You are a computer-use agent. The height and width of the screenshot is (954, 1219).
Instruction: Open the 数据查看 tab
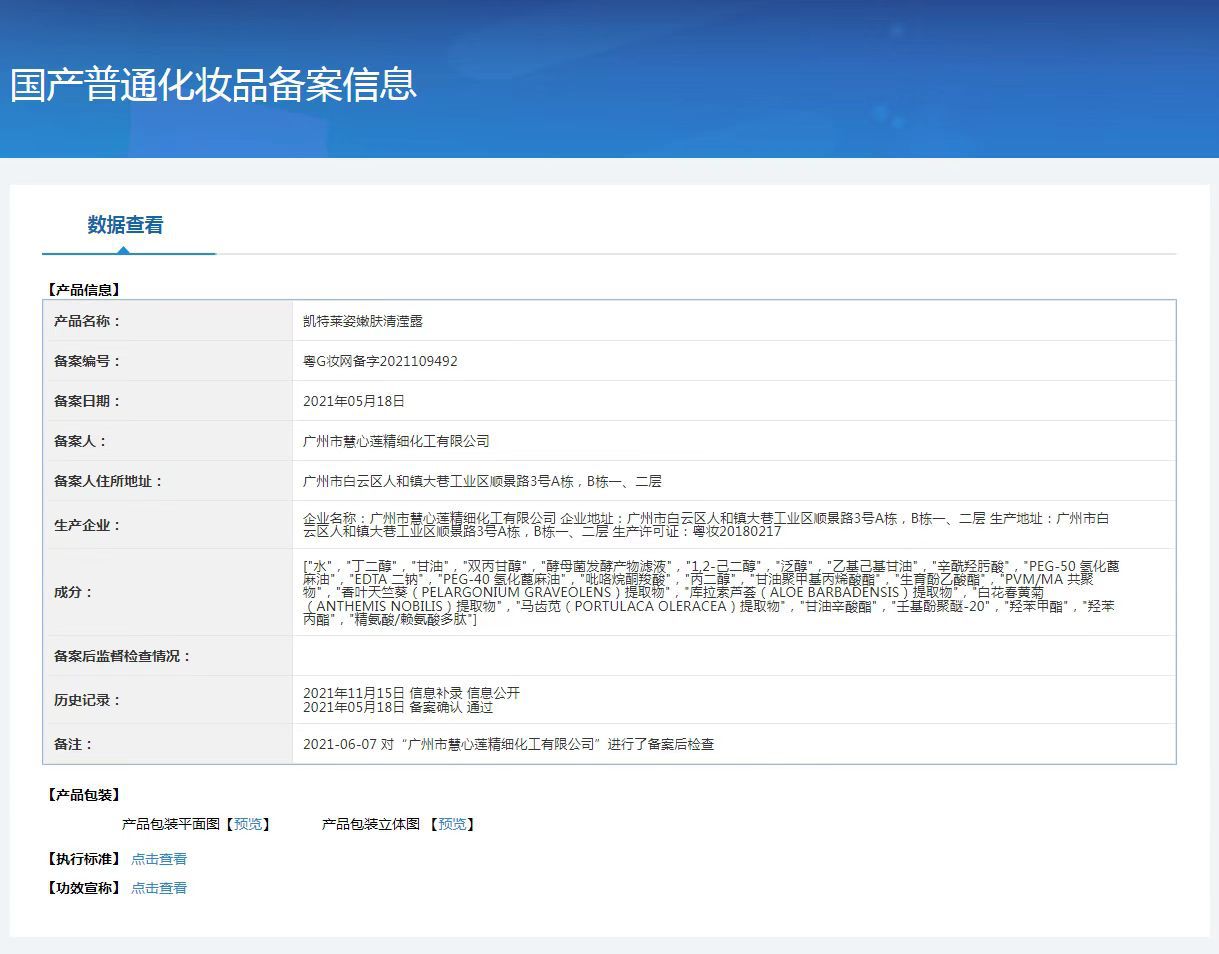[x=125, y=225]
